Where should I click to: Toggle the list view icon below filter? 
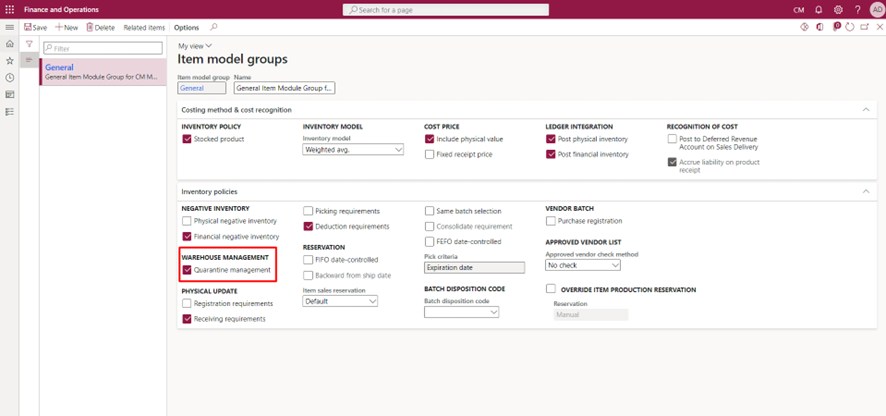tap(29, 59)
